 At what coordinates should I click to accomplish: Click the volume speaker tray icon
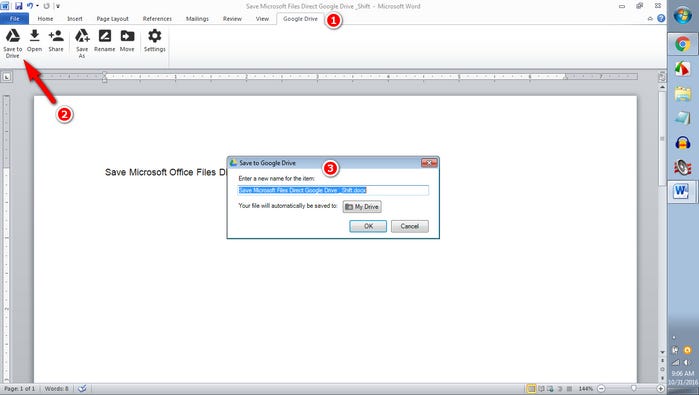click(687, 362)
